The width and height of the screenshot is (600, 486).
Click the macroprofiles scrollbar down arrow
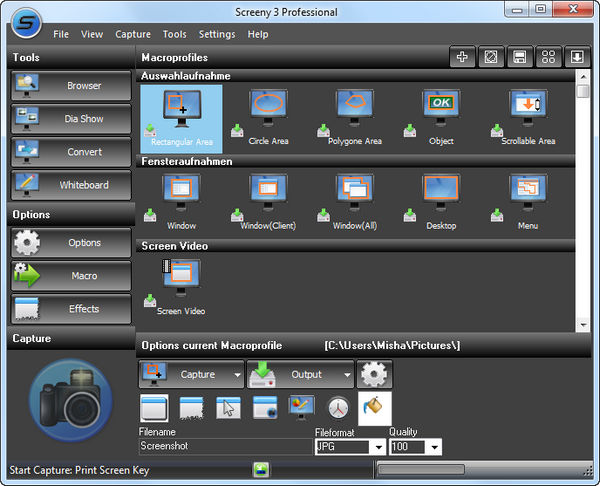pyautogui.click(x=583, y=325)
